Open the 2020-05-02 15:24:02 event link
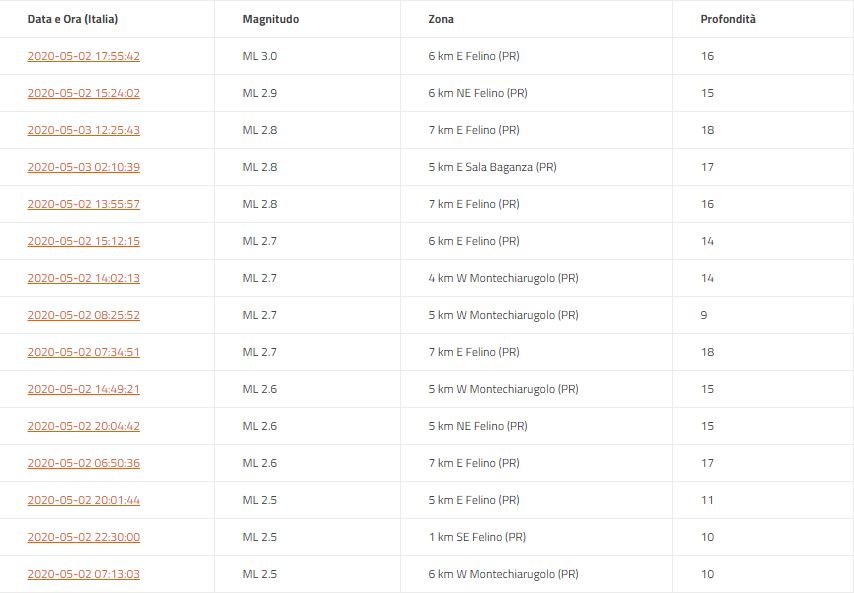Screen dimensions: 854x593 coord(83,93)
